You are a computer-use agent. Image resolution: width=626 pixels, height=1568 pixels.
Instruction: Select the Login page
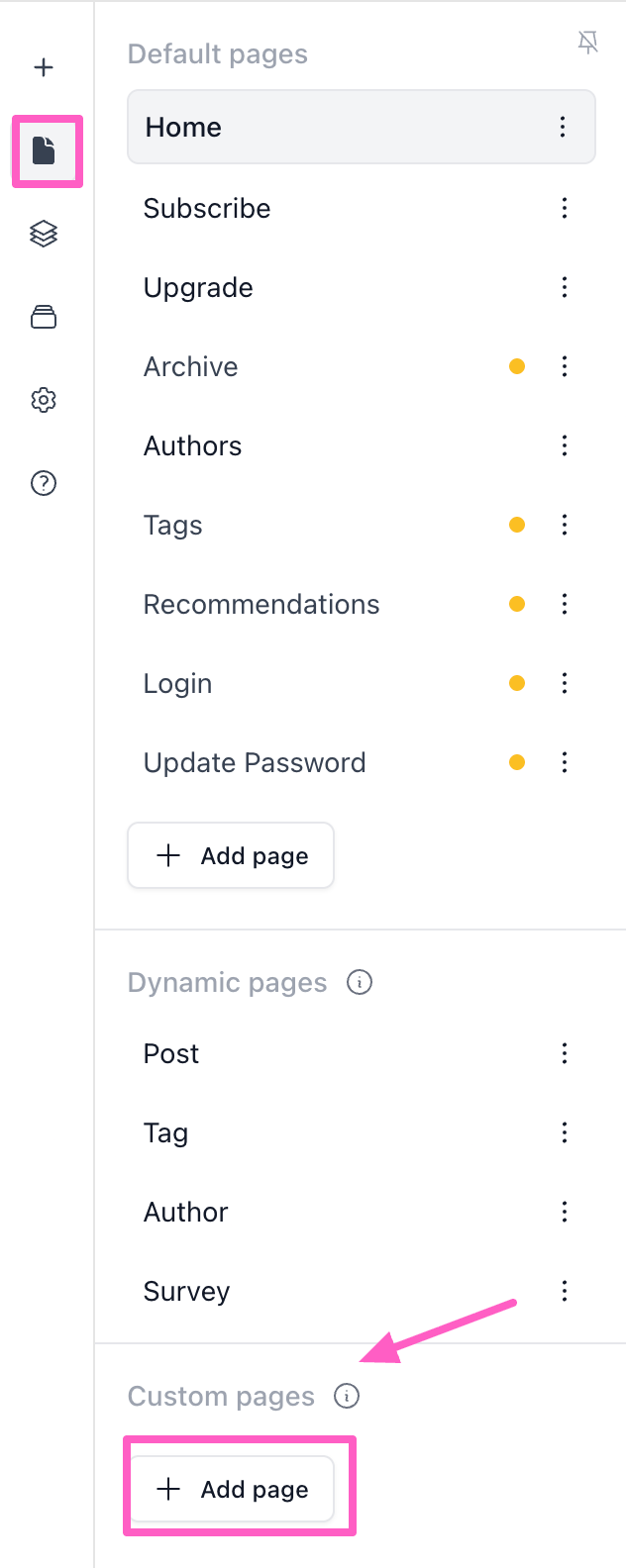coord(178,683)
